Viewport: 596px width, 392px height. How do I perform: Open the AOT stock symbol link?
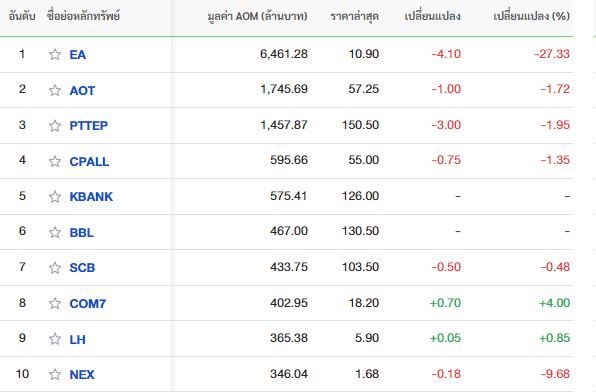point(82,90)
